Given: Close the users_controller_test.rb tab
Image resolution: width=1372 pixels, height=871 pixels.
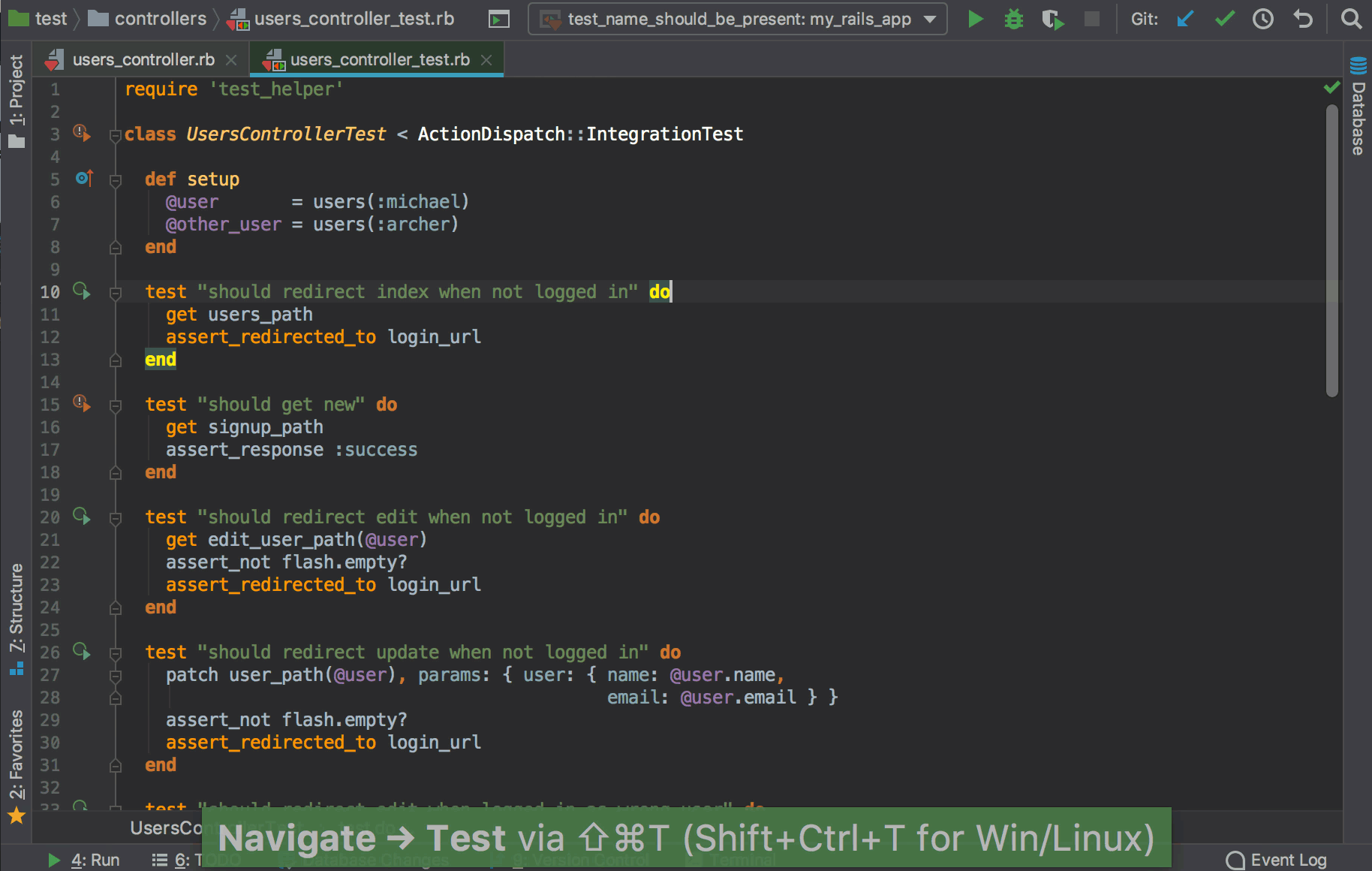Looking at the screenshot, I should 486,60.
